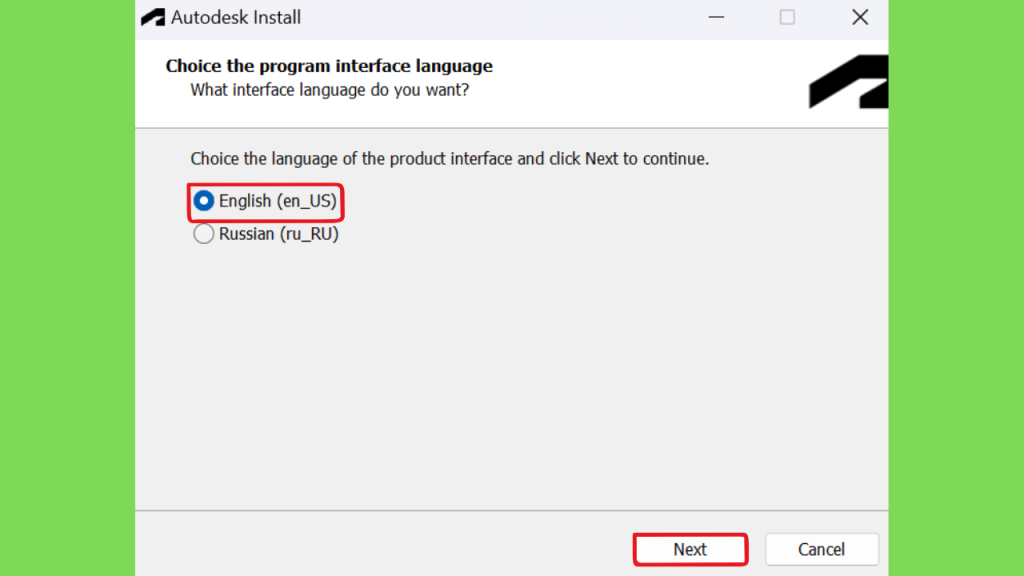Click the "Autodesk Install" window title text
The image size is (1024, 576).
236,18
